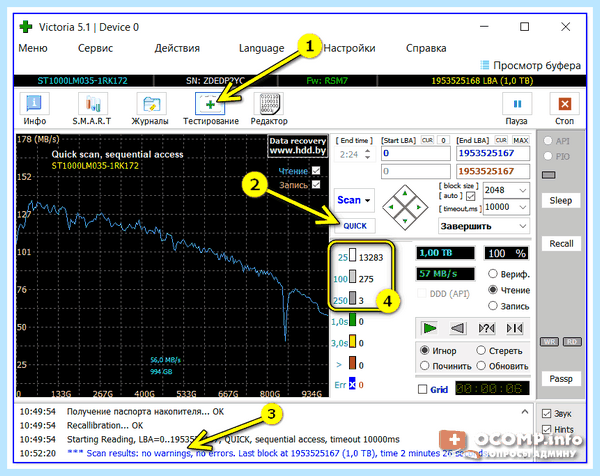Click the Victoria green cross app icon
Image resolution: width=600 pixels, height=476 pixels.
pyautogui.click(x=26, y=27)
